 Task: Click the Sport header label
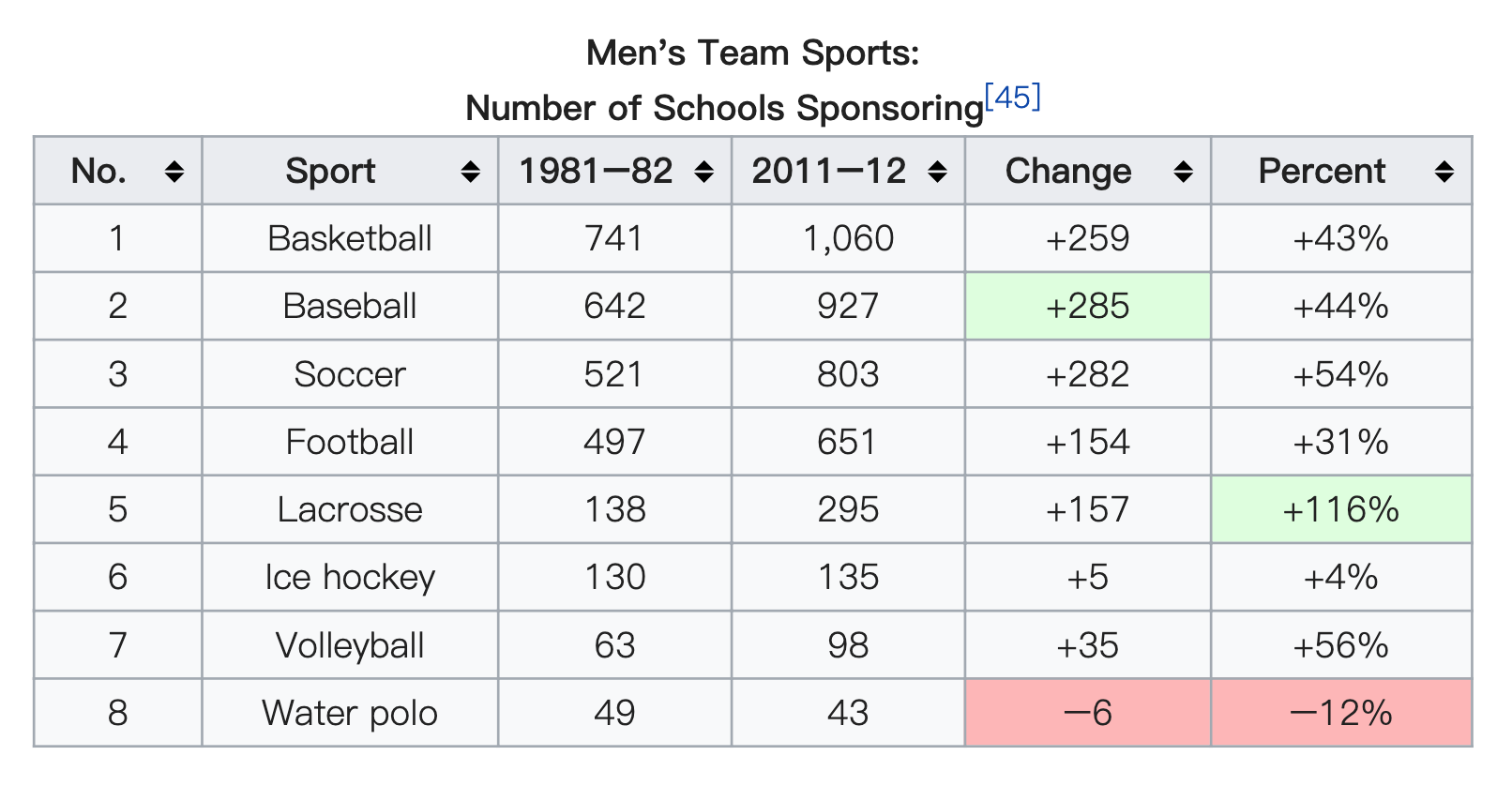330,172
